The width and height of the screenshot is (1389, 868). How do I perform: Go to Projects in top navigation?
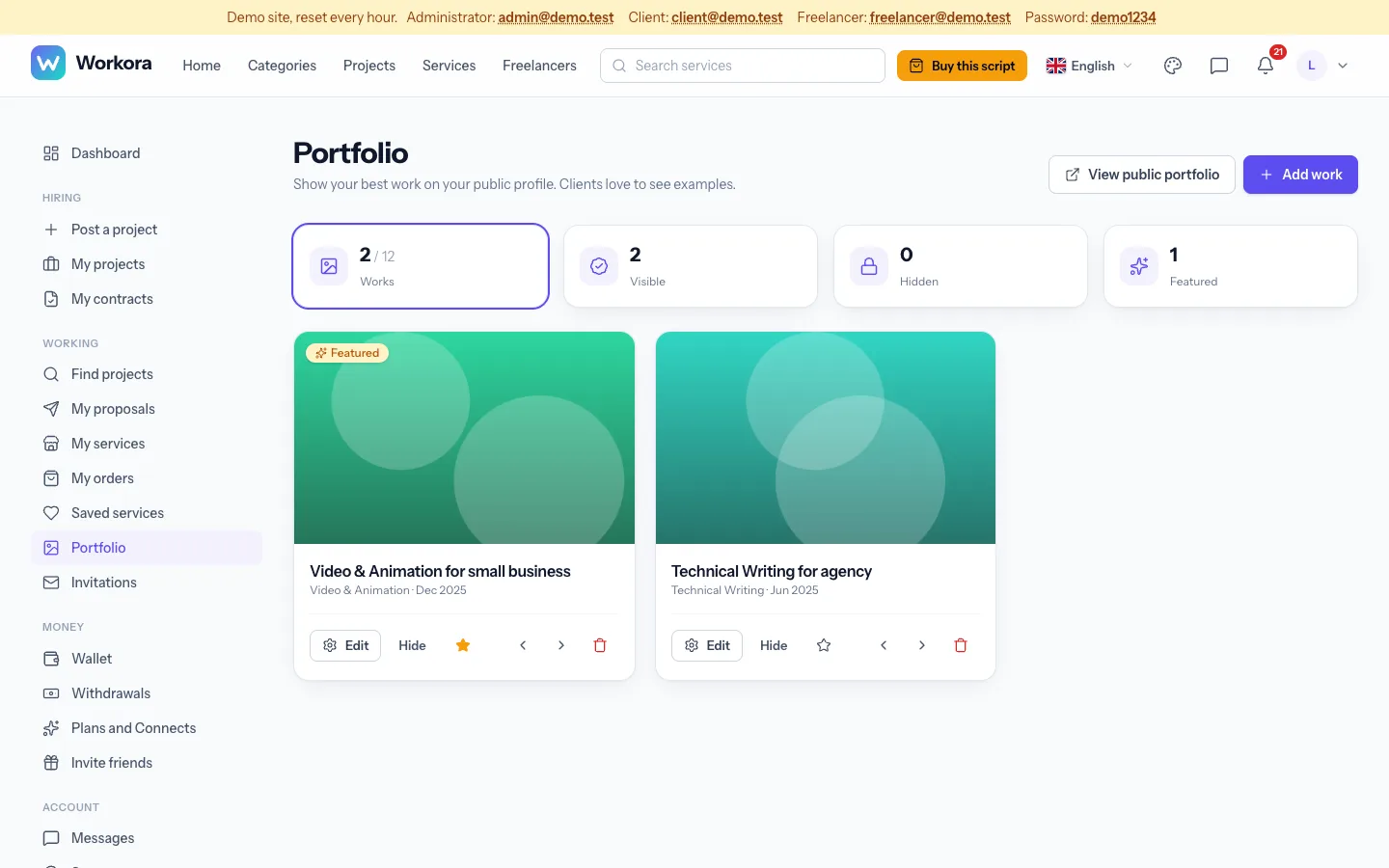369,66
